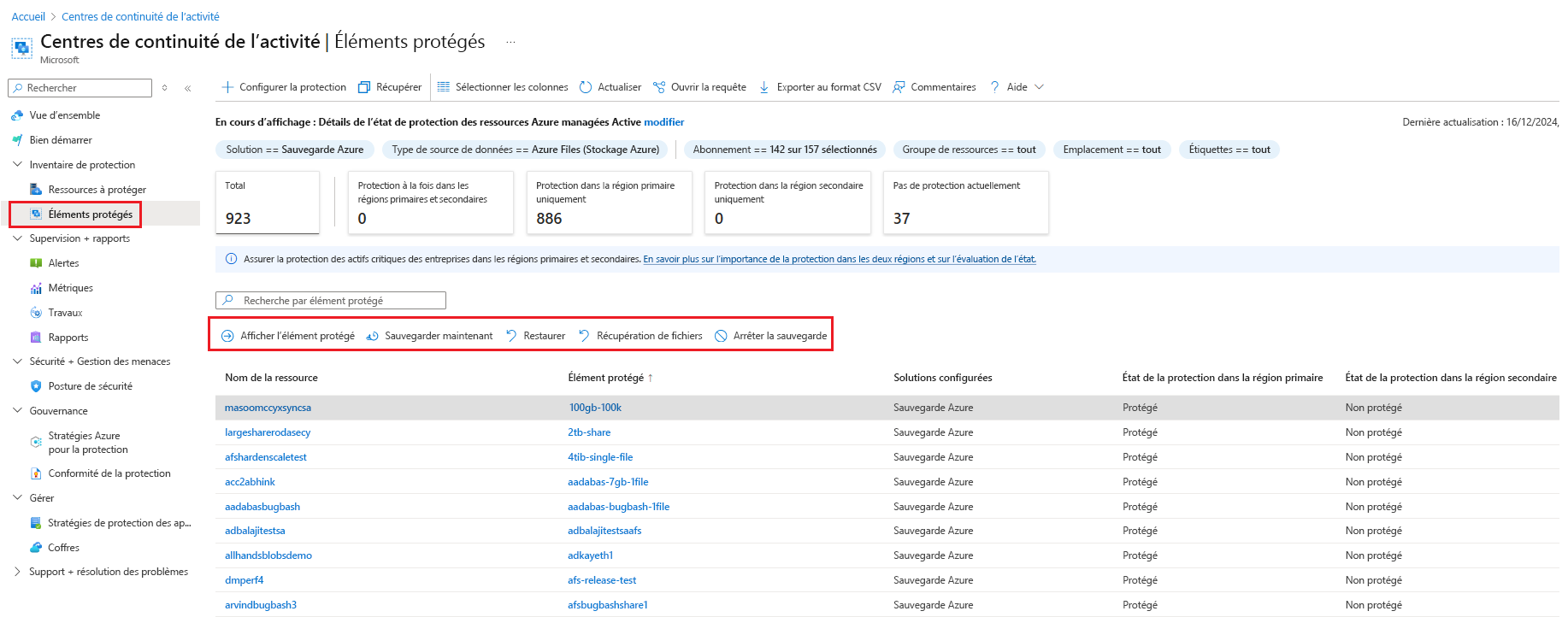Expand Support + résolution des problèmes
Screen dimensions: 1568x617
(17, 572)
